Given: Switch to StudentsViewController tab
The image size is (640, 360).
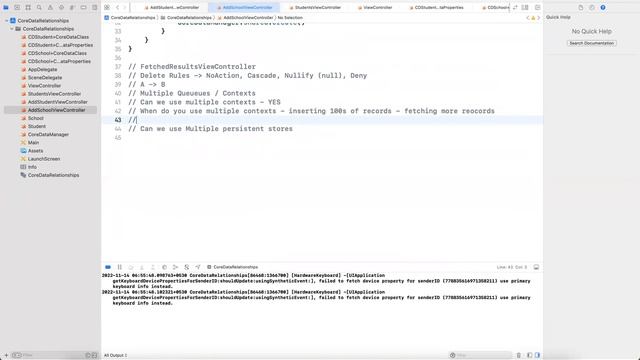Looking at the screenshot, I should (x=315, y=7).
